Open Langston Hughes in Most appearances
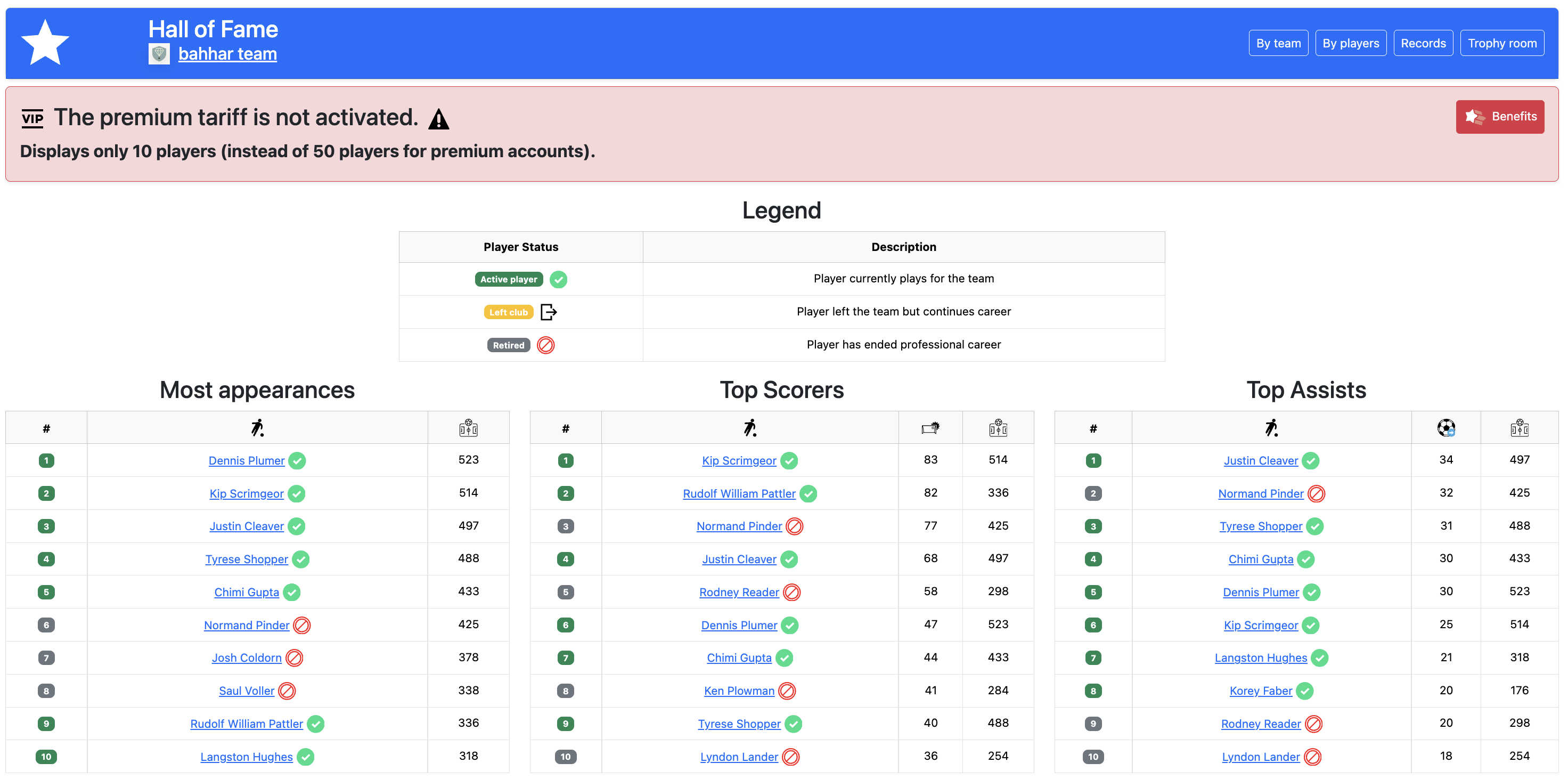Image resolution: width=1568 pixels, height=779 pixels. tap(247, 757)
